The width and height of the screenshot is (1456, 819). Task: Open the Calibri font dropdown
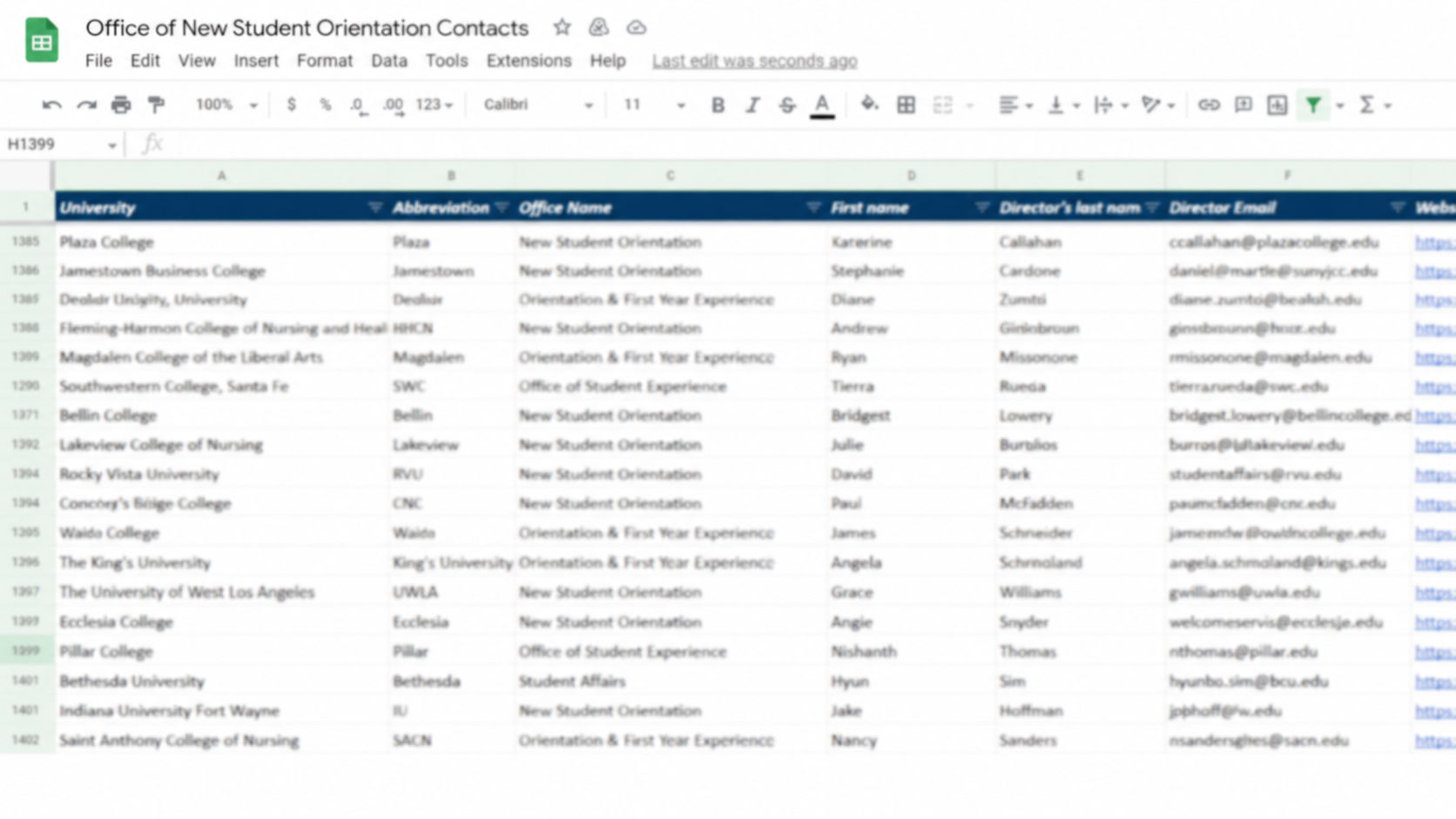tap(538, 104)
